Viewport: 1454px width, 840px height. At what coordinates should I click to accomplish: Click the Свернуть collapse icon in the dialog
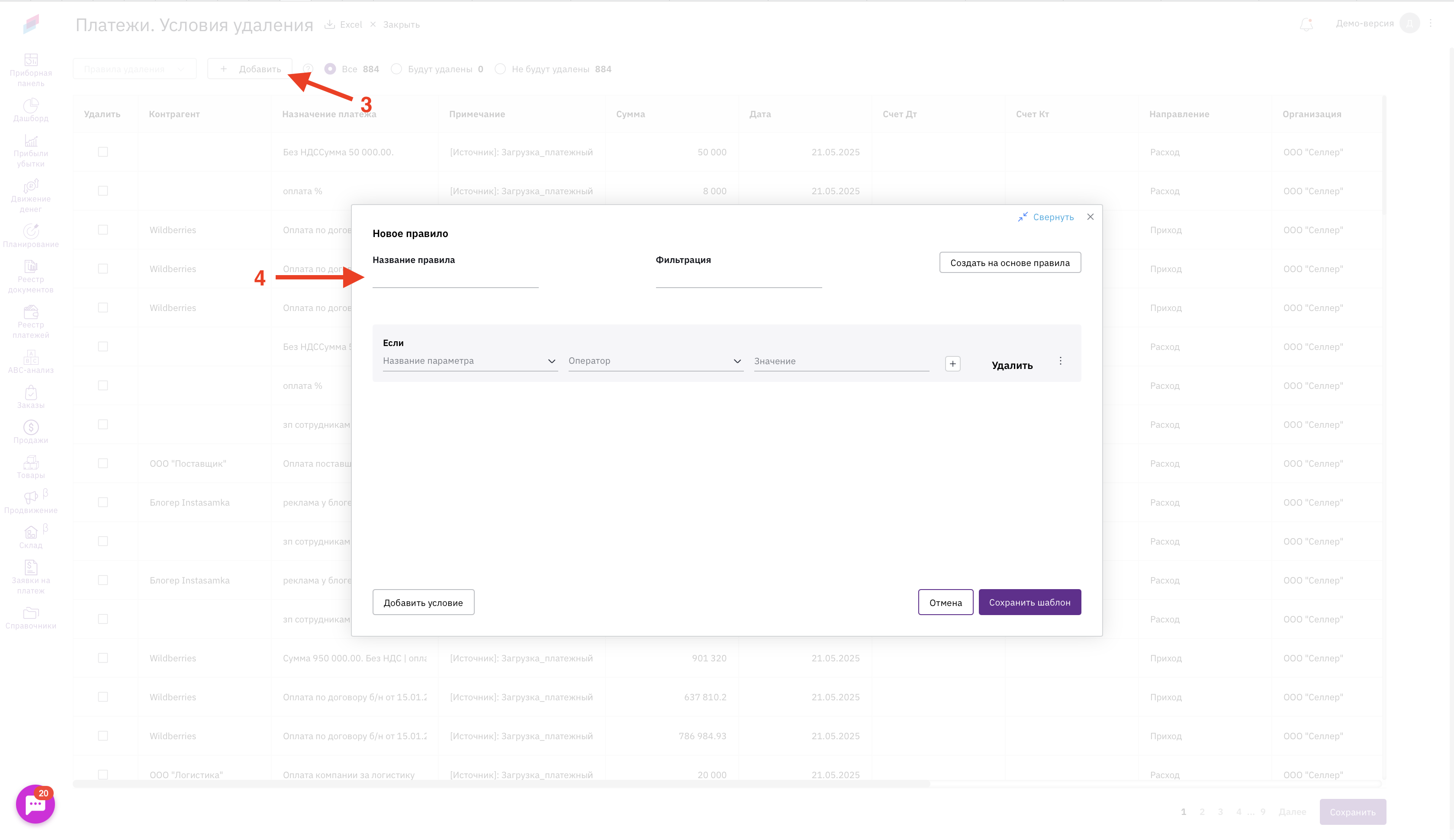tap(1023, 217)
